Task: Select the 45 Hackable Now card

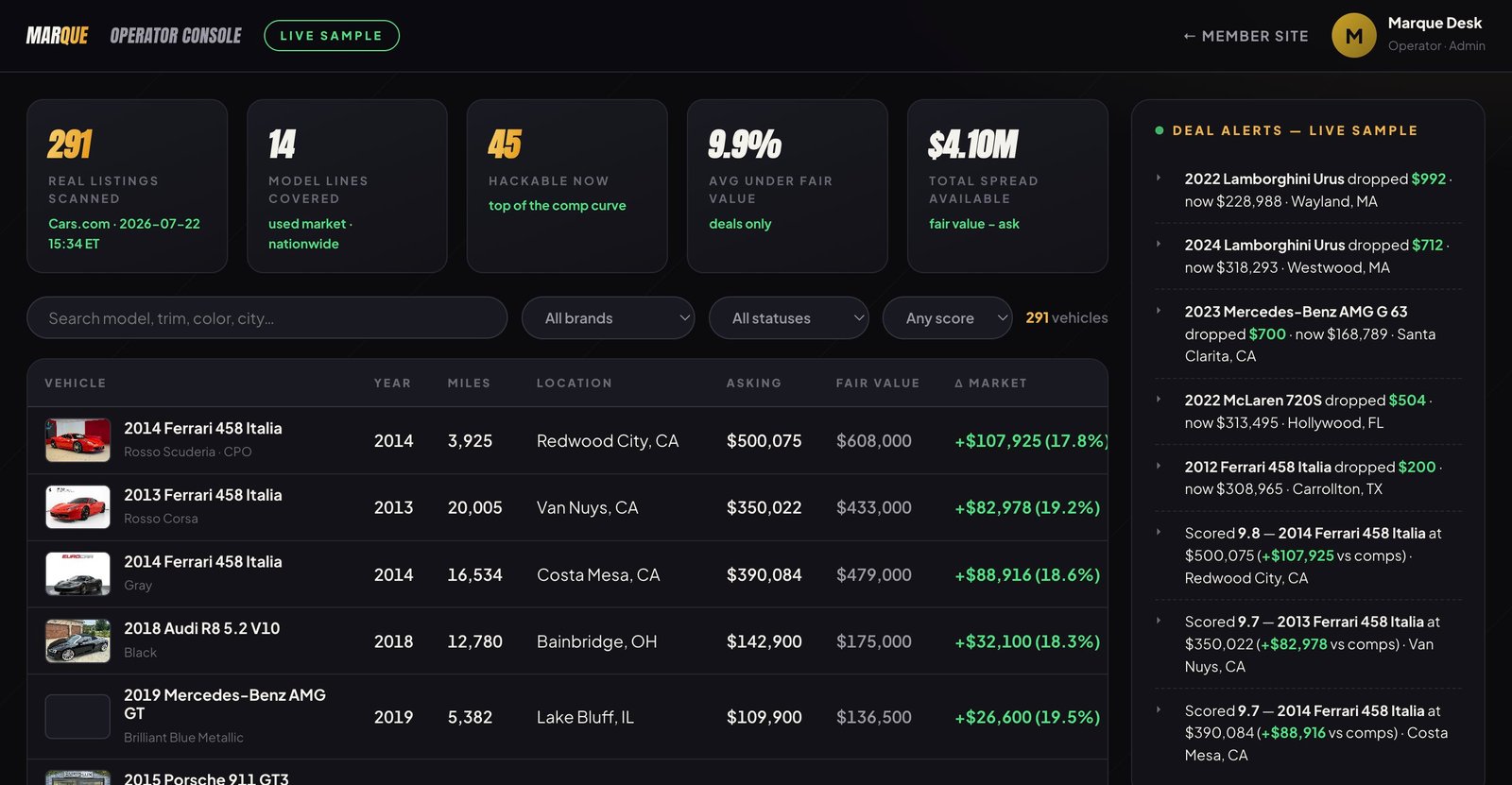Action: click(x=567, y=186)
